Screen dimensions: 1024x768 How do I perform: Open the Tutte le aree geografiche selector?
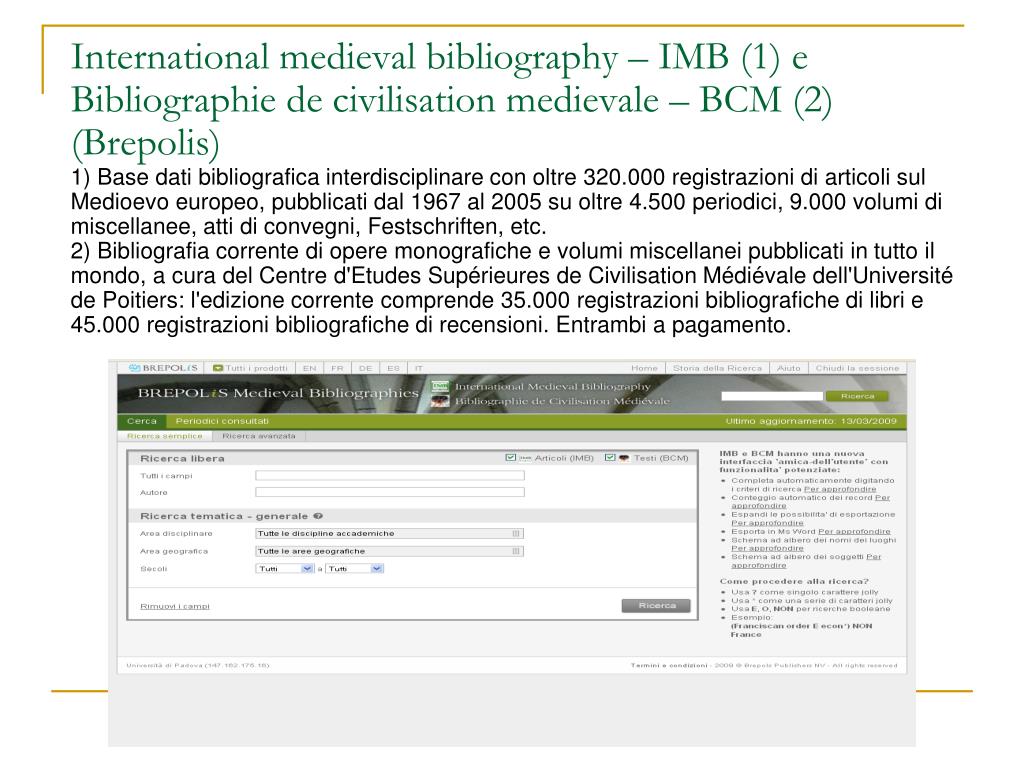(389, 551)
